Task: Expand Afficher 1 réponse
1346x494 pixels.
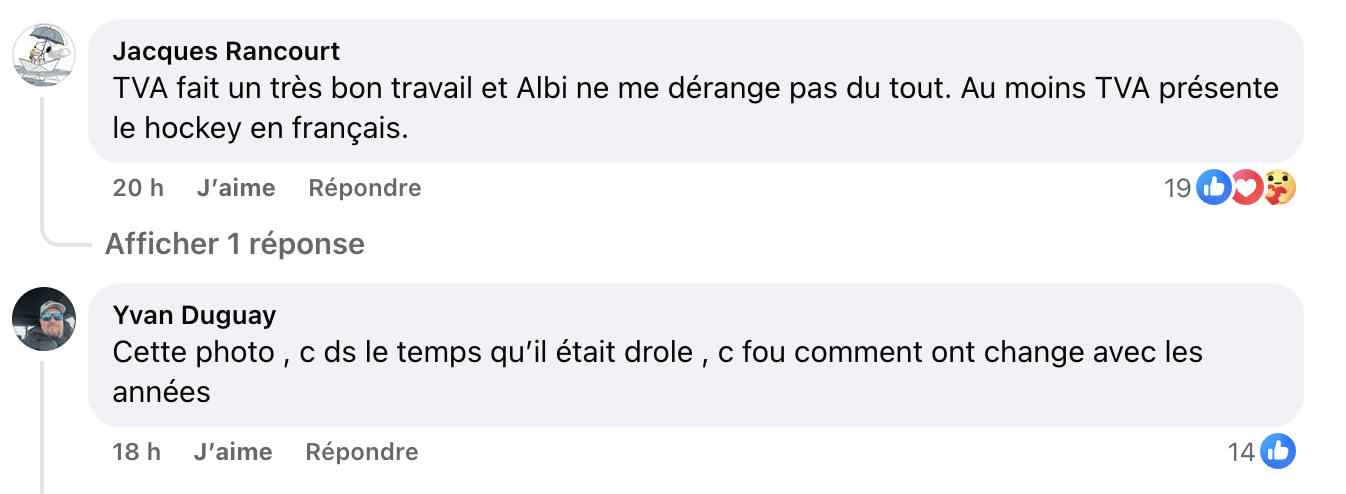Action: pos(234,243)
